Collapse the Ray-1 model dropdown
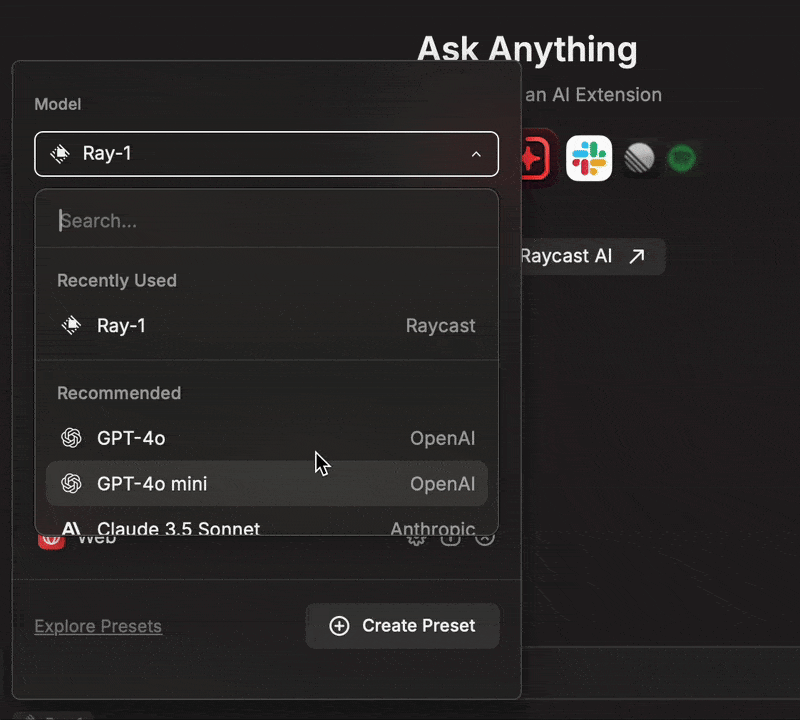Image resolution: width=800 pixels, height=720 pixels. (266, 154)
